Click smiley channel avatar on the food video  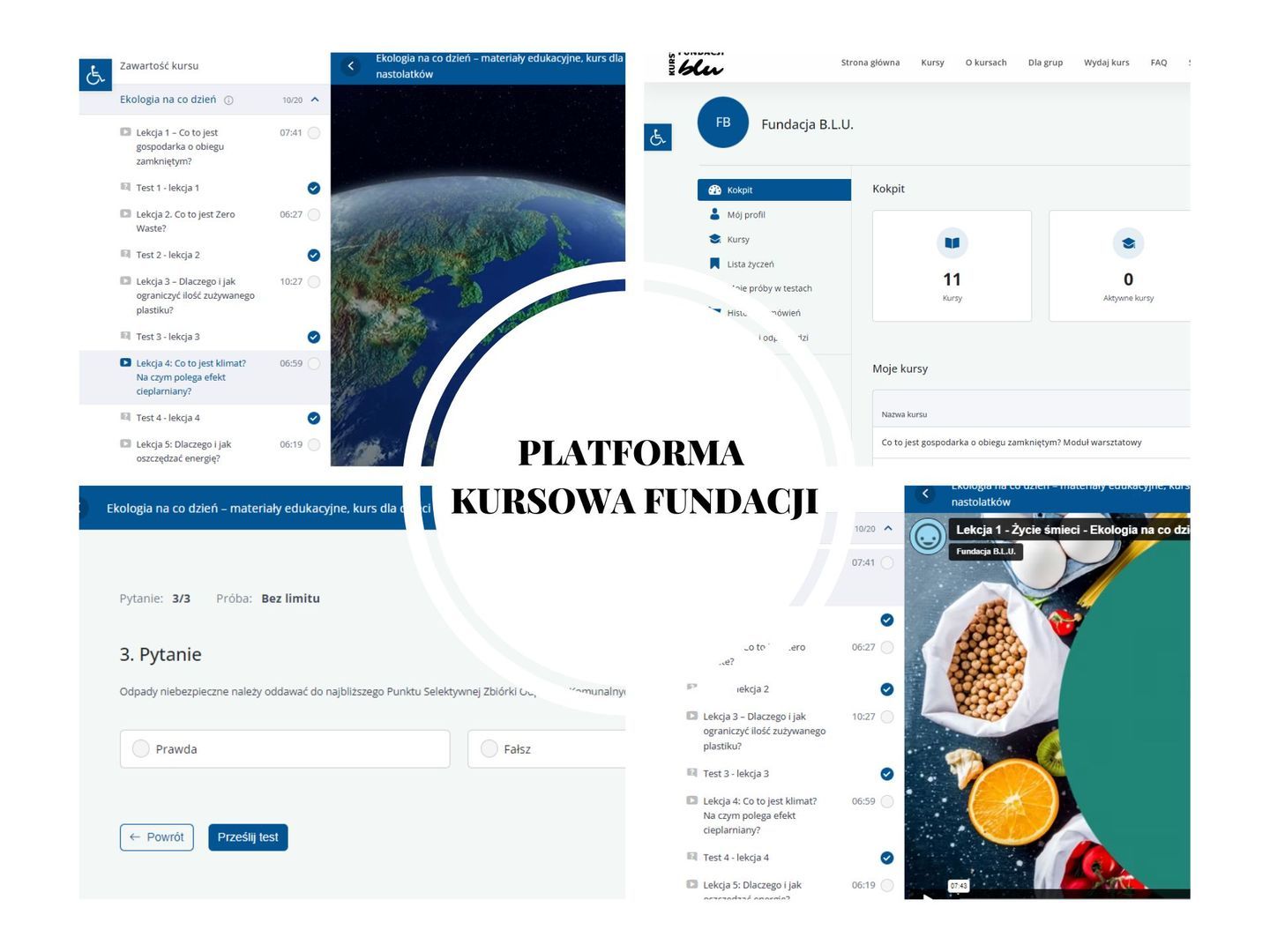click(928, 536)
